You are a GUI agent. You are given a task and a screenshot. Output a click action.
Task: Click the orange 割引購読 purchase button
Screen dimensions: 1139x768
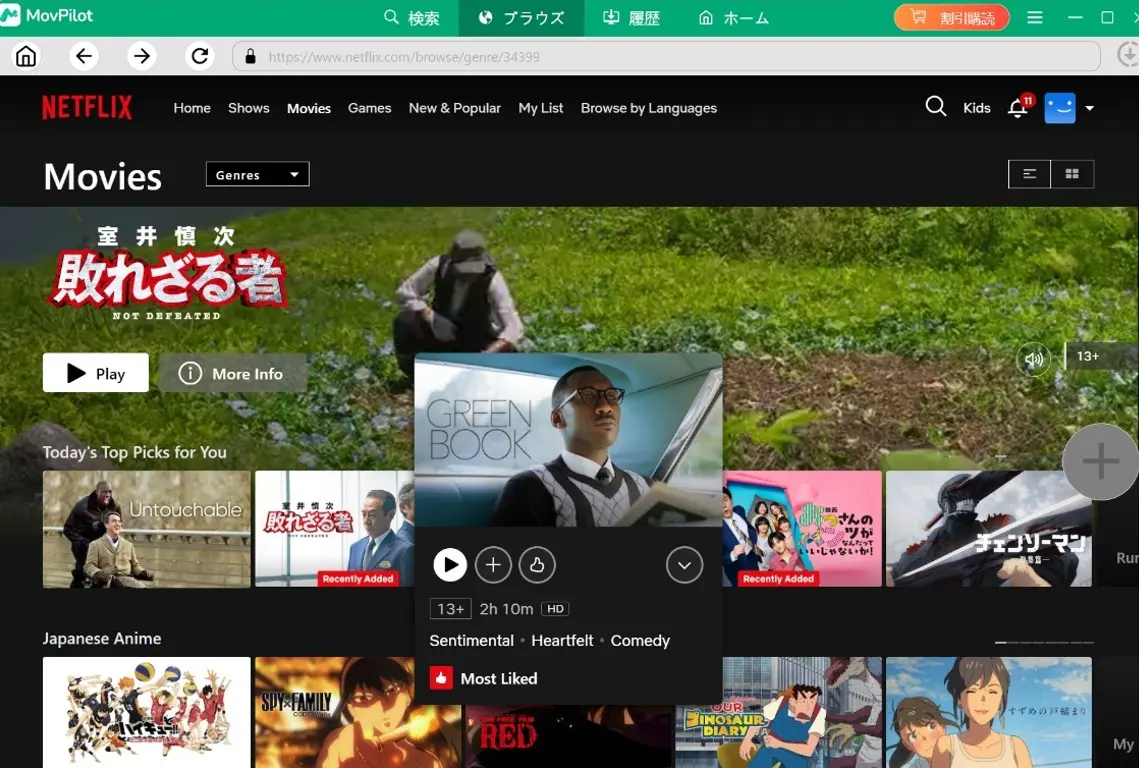[x=952, y=17]
